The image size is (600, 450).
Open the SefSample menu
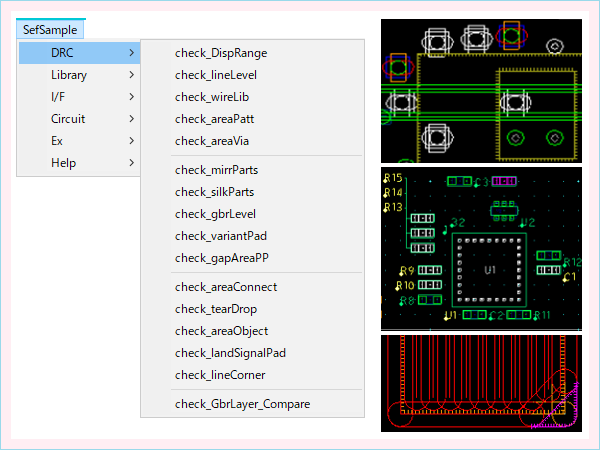coord(50,30)
